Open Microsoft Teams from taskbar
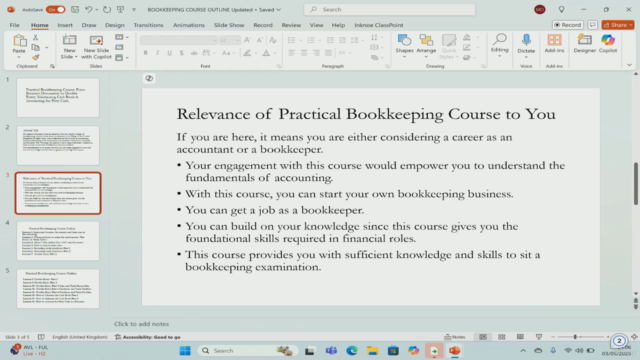 tap(331, 351)
